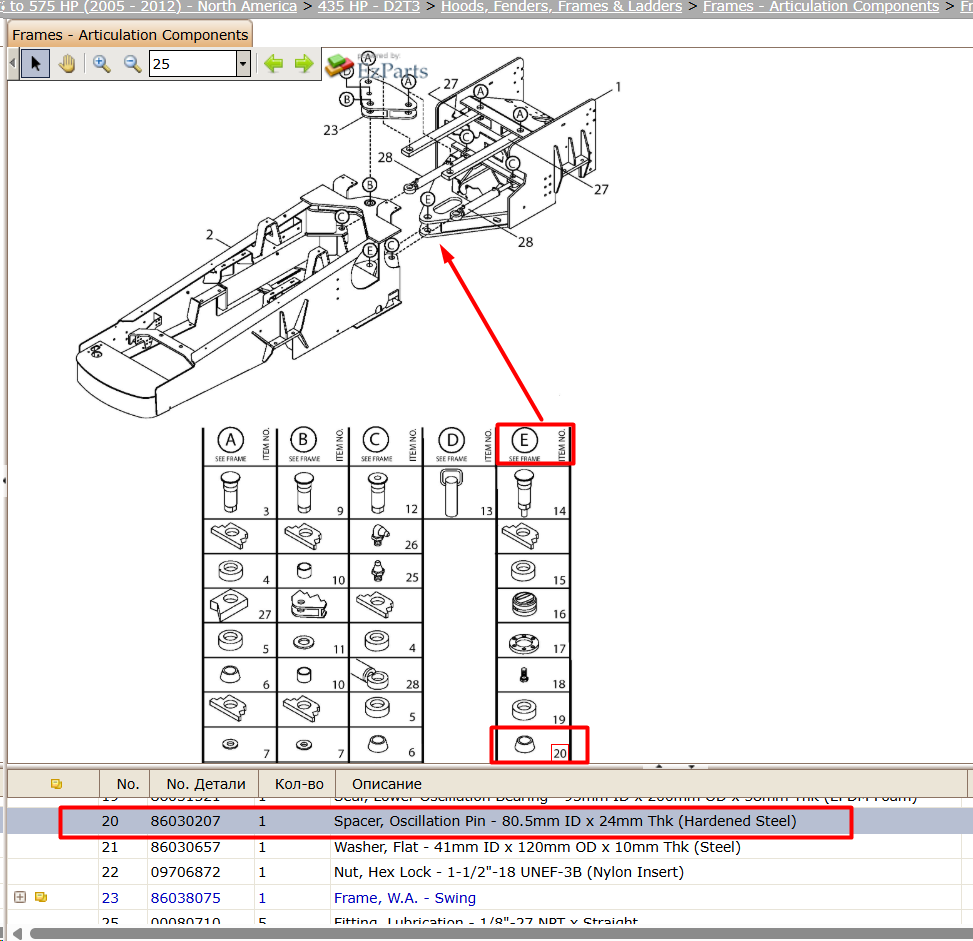Open Hoods, Fenders, Frames & Ladders breadcrumb

561,6
